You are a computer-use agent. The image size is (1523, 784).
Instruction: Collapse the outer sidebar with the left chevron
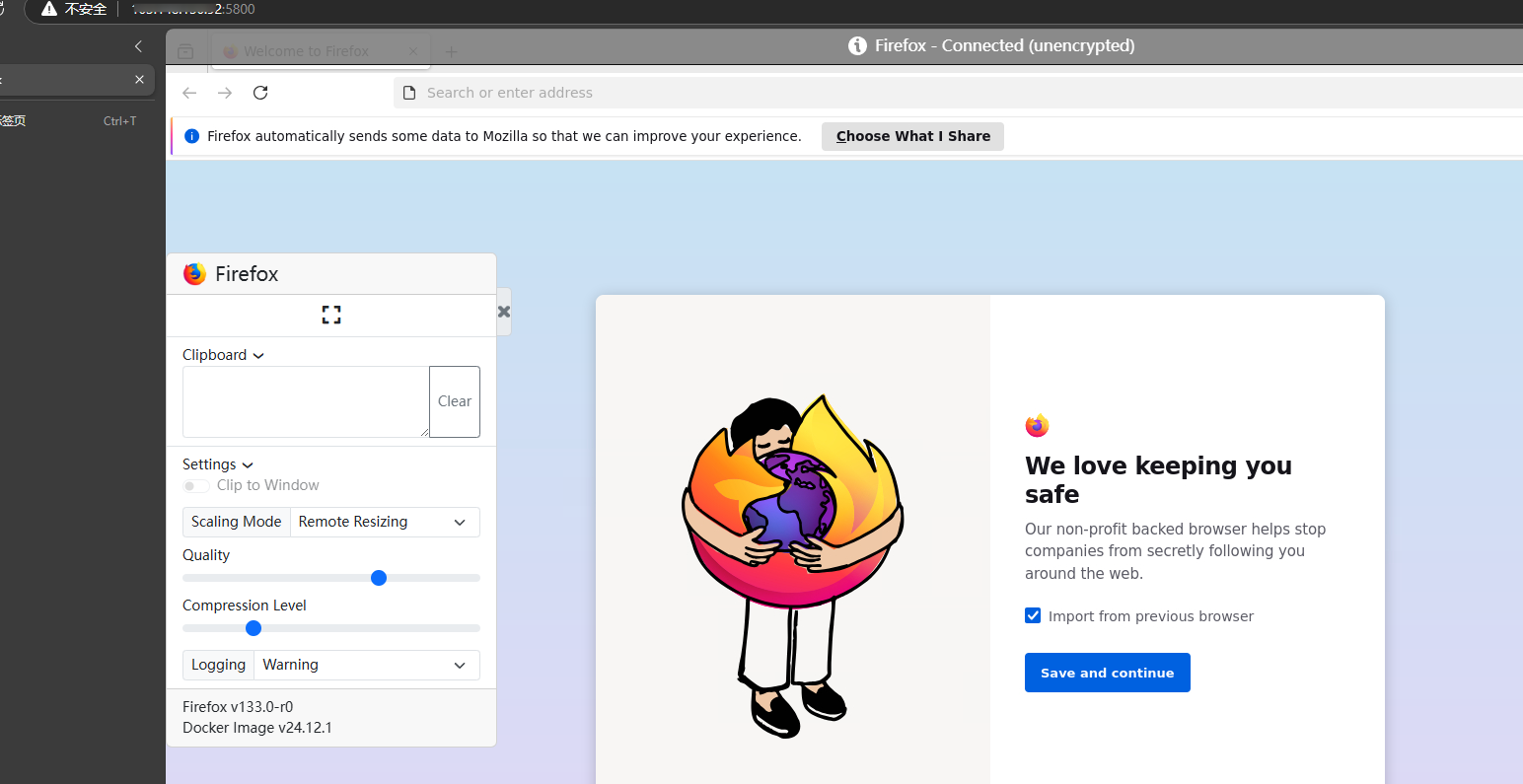click(138, 45)
